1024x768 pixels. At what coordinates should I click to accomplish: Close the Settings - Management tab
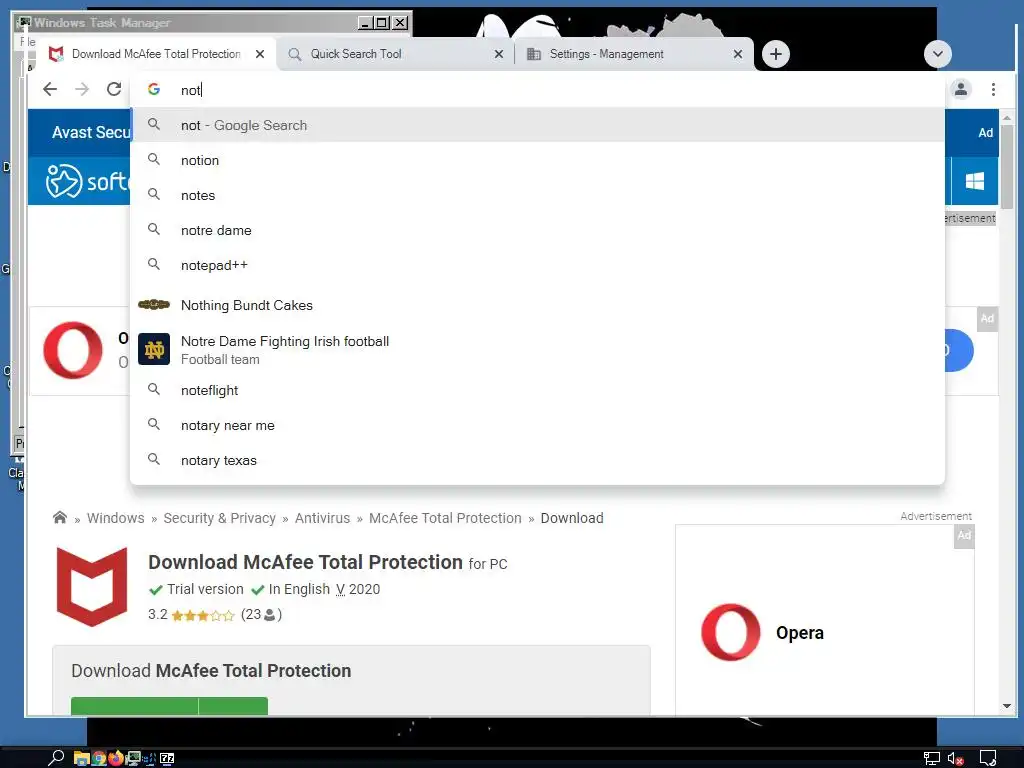tap(738, 54)
